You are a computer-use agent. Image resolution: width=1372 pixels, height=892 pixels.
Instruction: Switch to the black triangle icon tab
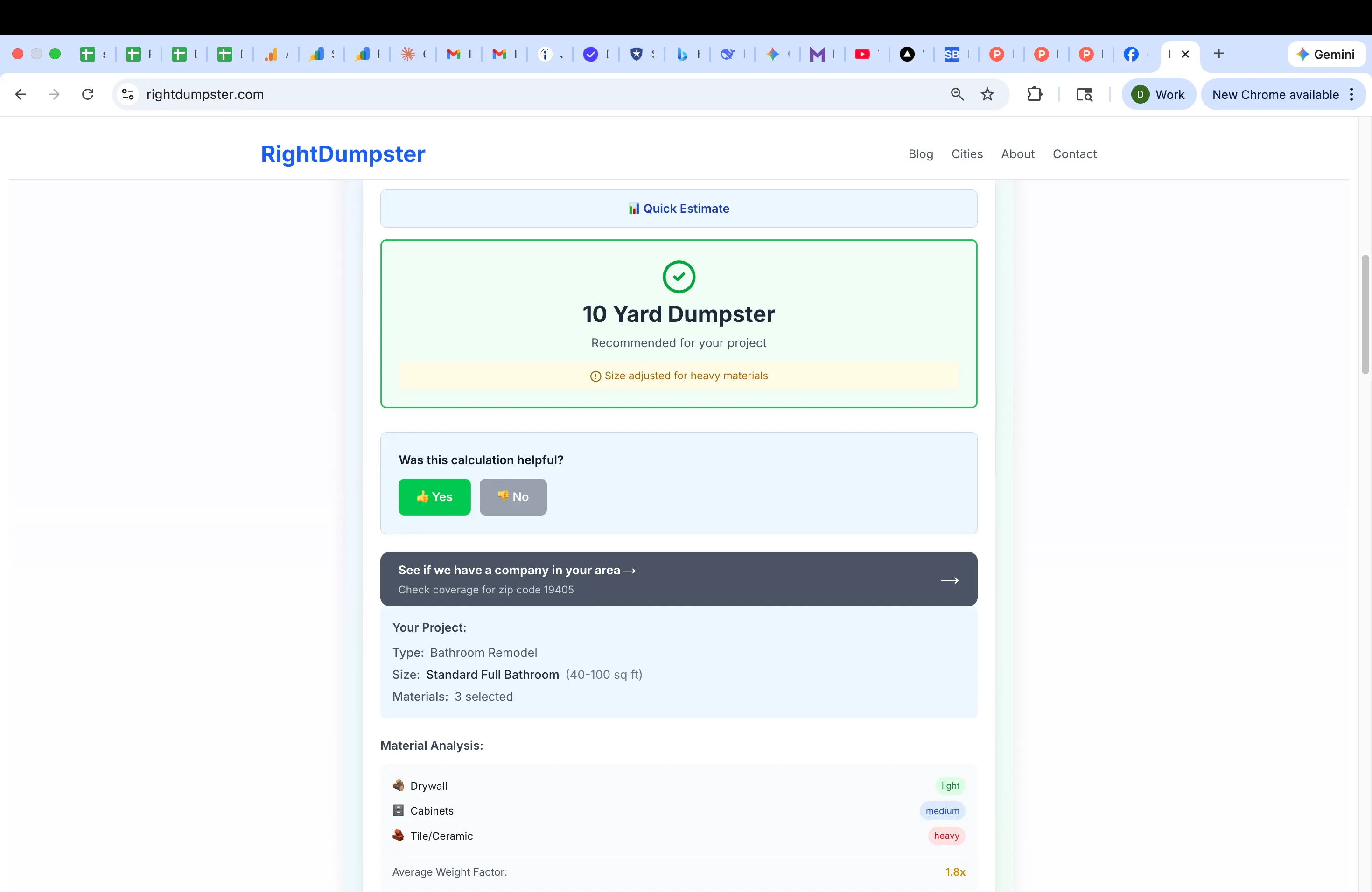(907, 54)
